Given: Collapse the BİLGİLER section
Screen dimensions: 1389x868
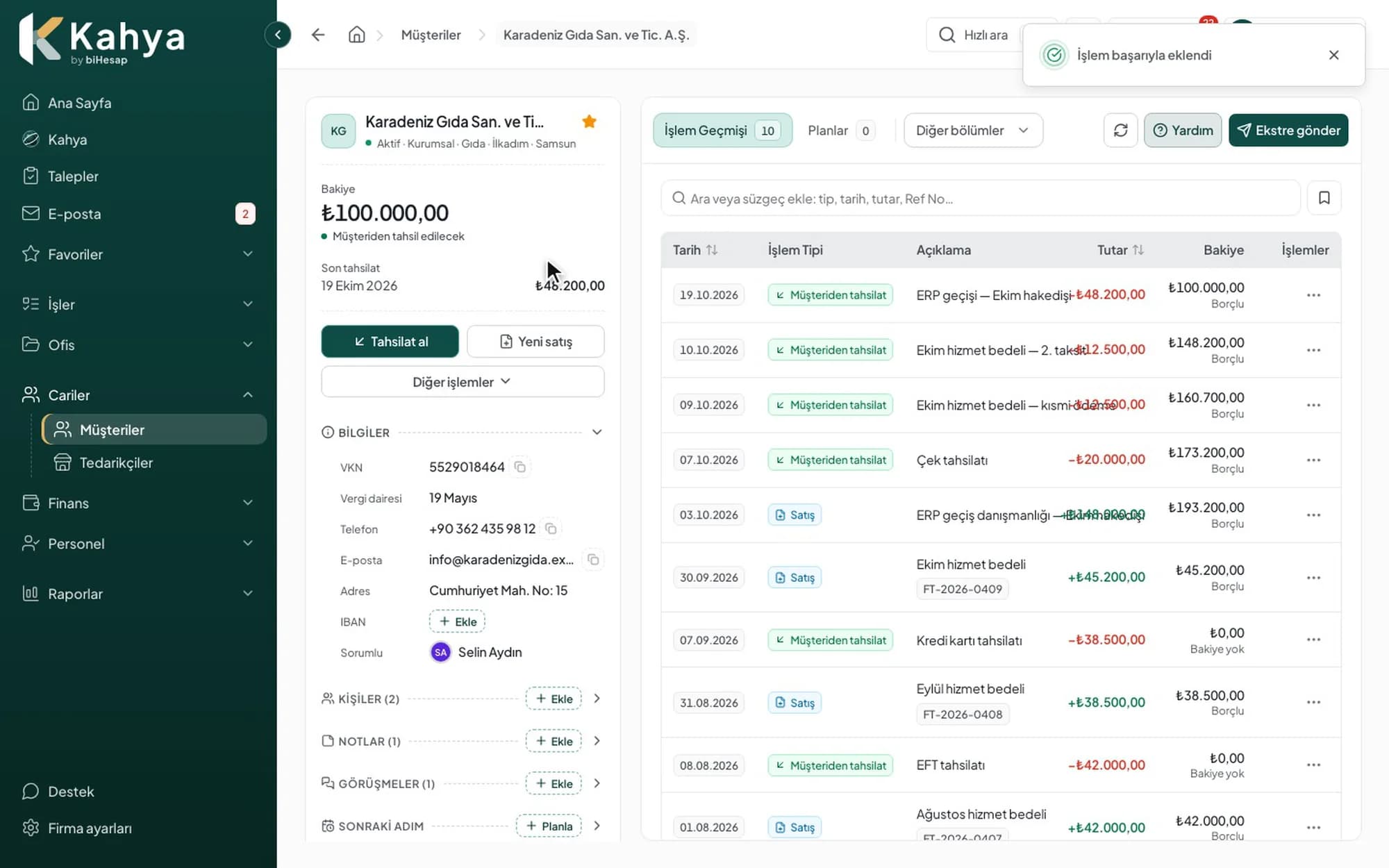Looking at the screenshot, I should pyautogui.click(x=597, y=432).
